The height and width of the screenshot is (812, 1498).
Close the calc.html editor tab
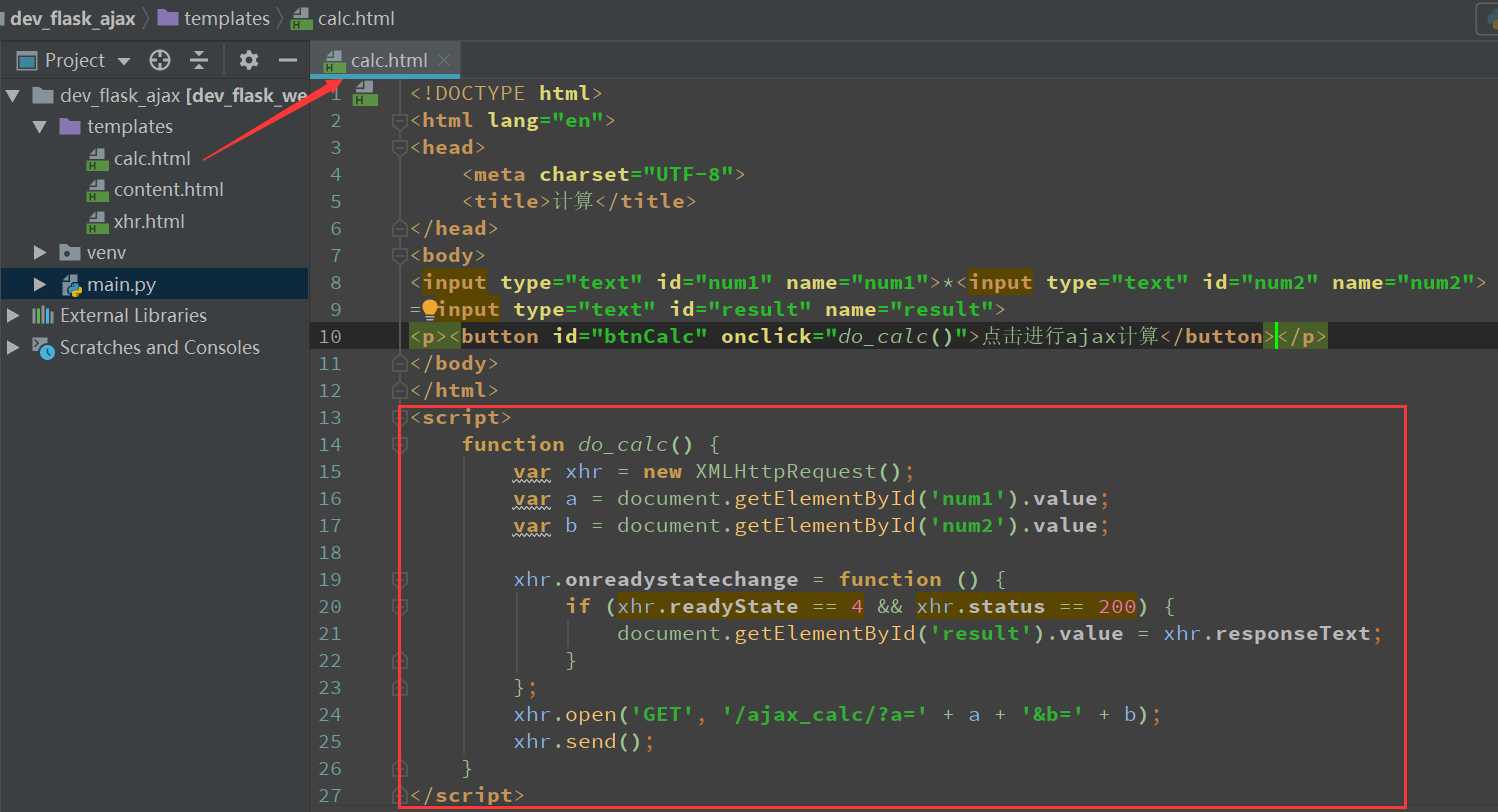click(445, 61)
